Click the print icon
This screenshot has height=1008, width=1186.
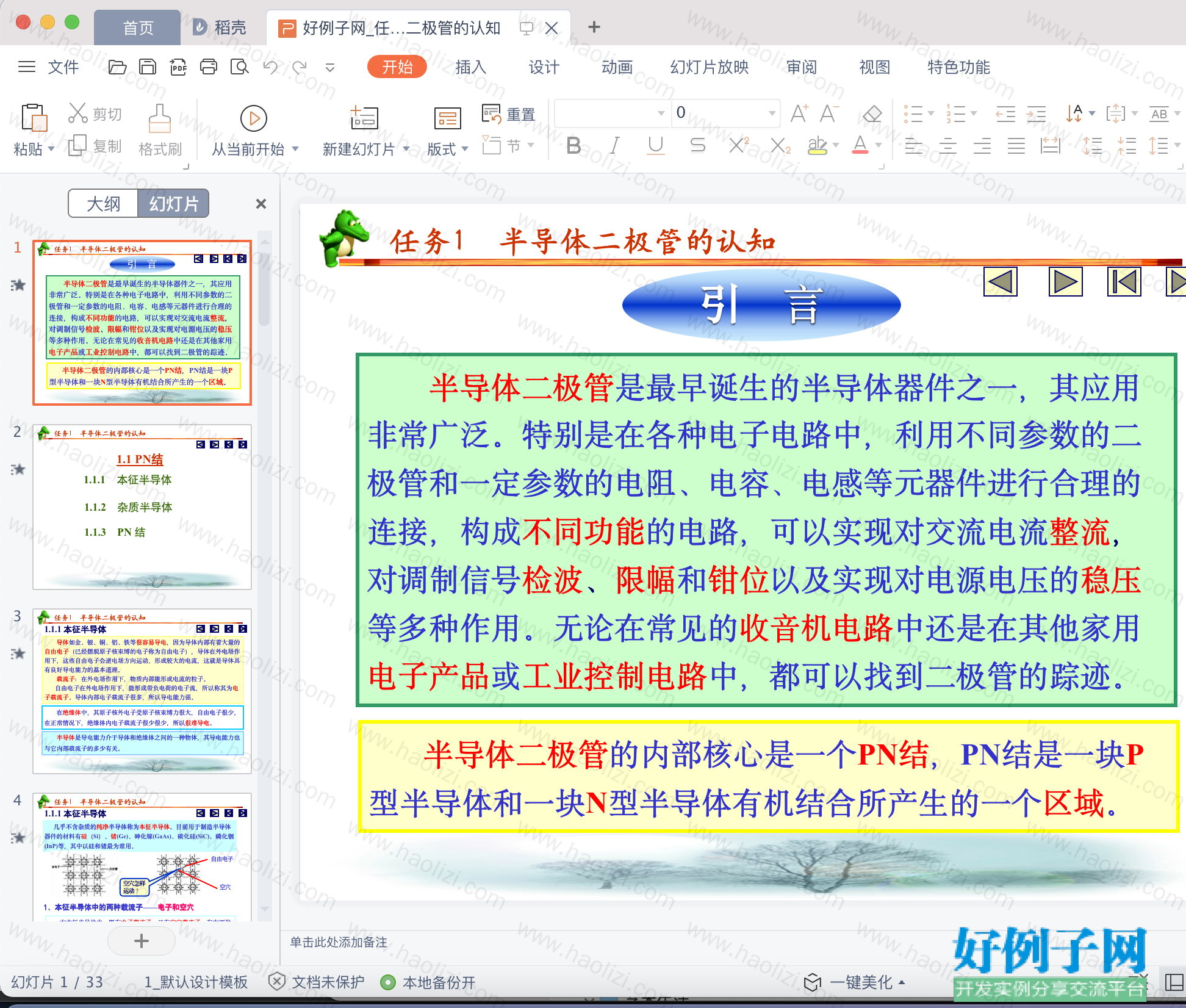209,67
